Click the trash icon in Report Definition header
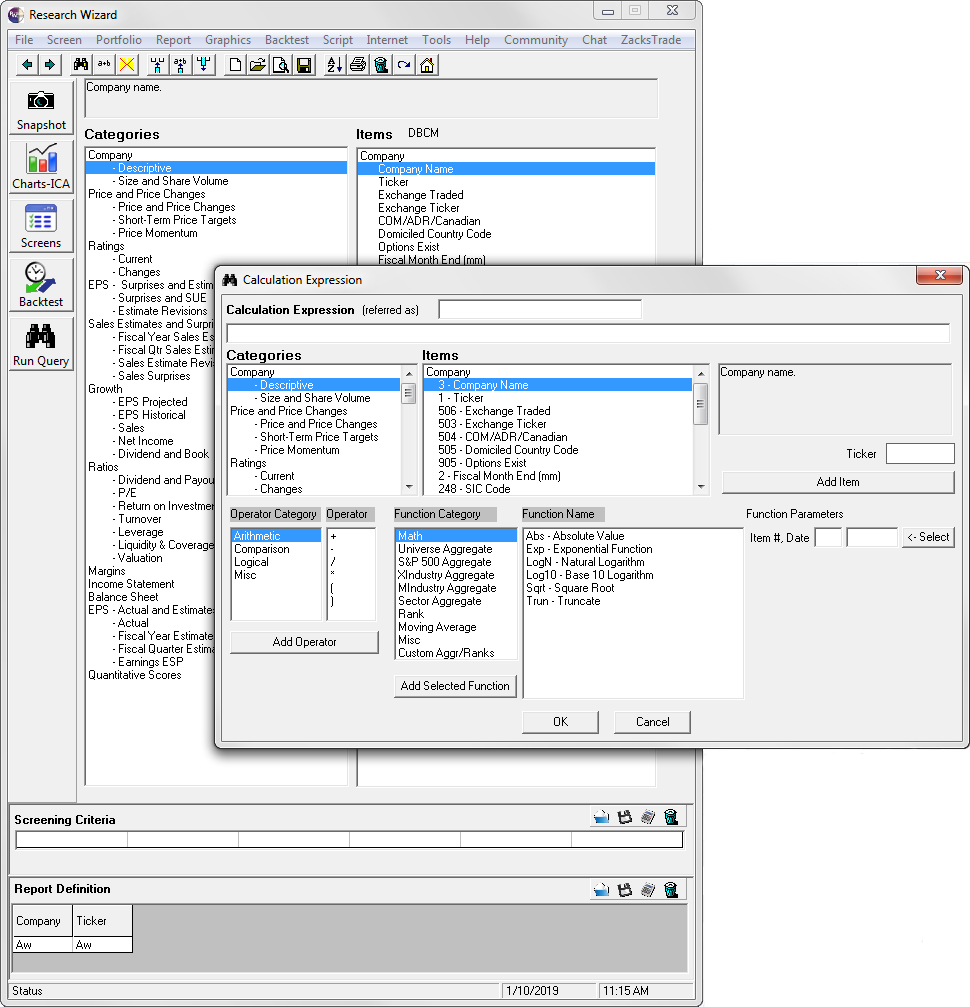Viewport: 970px width, 1007px height. 671,889
